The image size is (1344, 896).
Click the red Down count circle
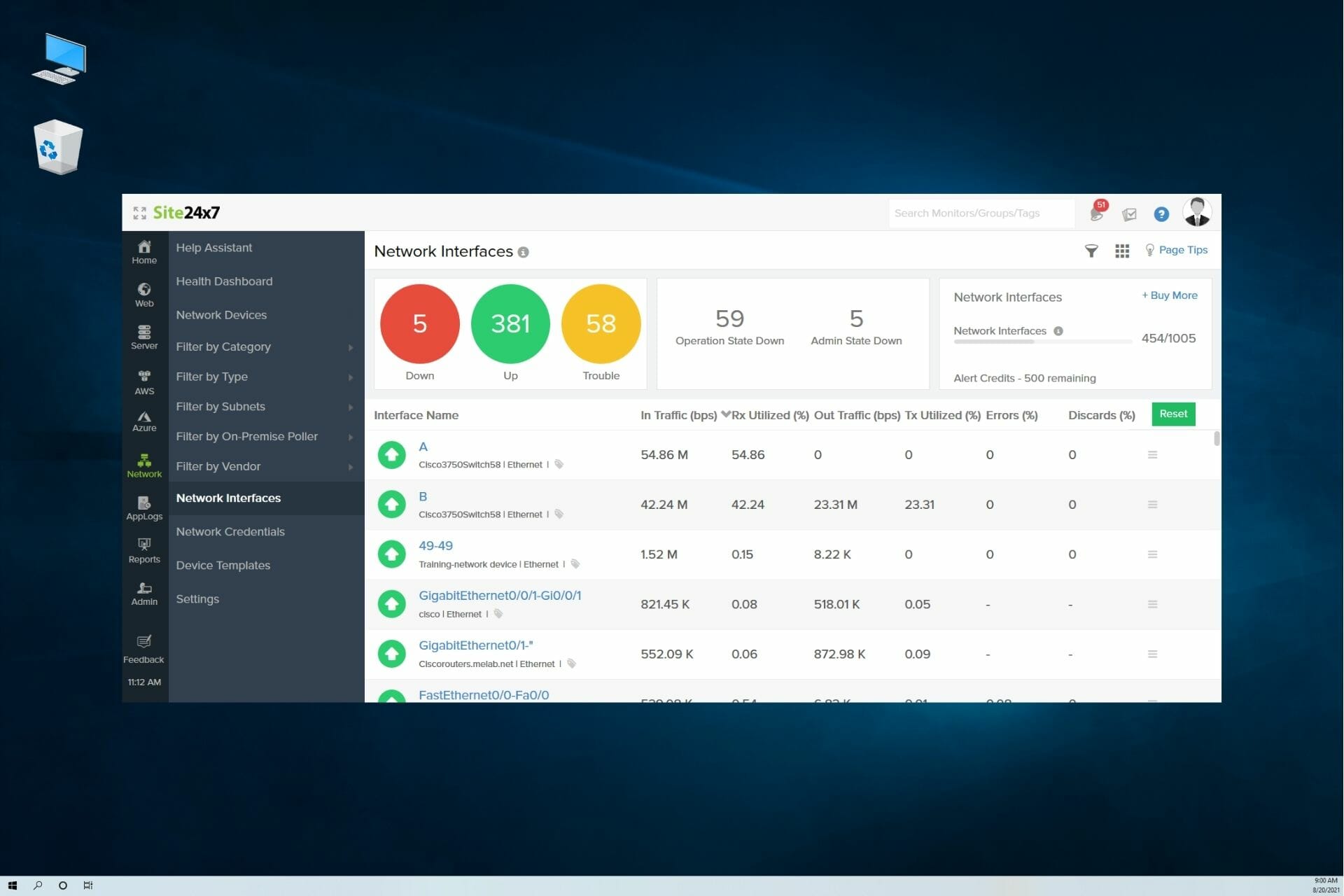[420, 323]
